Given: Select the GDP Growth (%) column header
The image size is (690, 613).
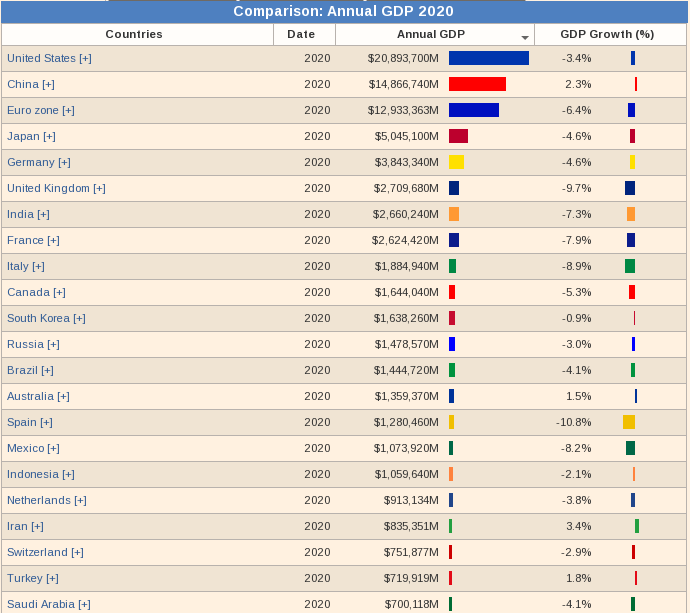Looking at the screenshot, I should pos(606,34).
